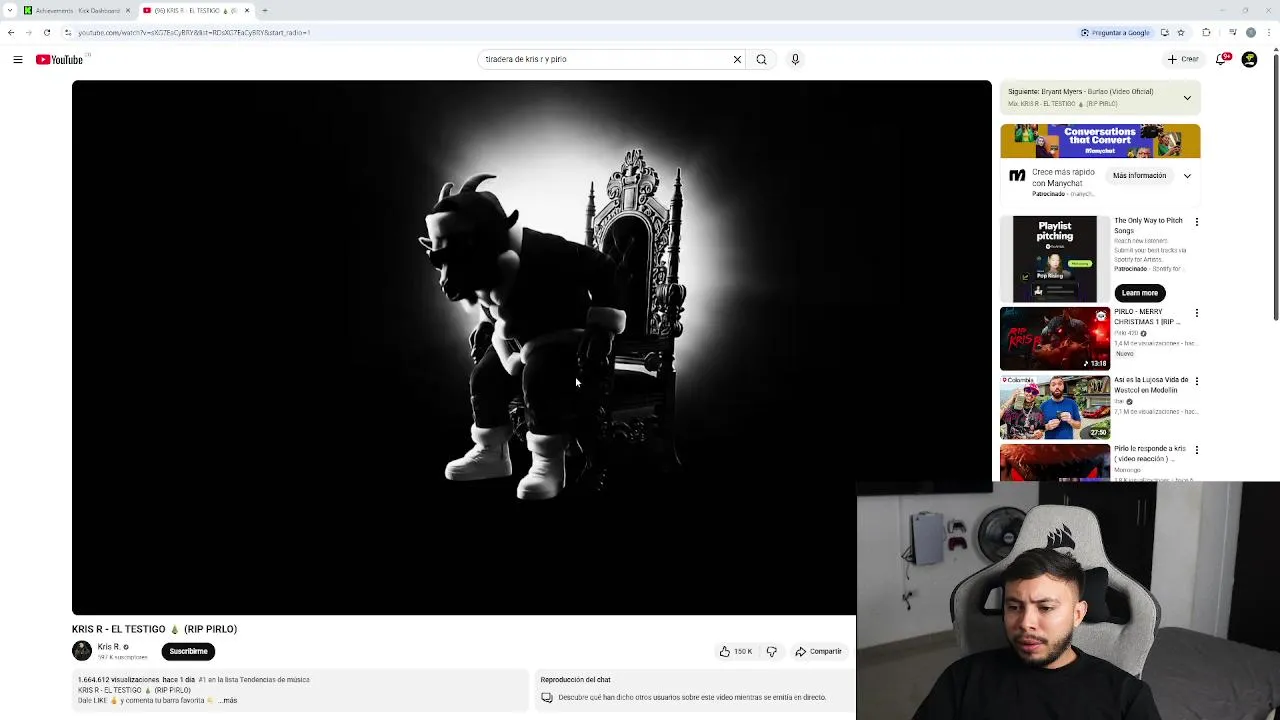View site information icon in the address bar
The image size is (1280, 720).
[68, 32]
